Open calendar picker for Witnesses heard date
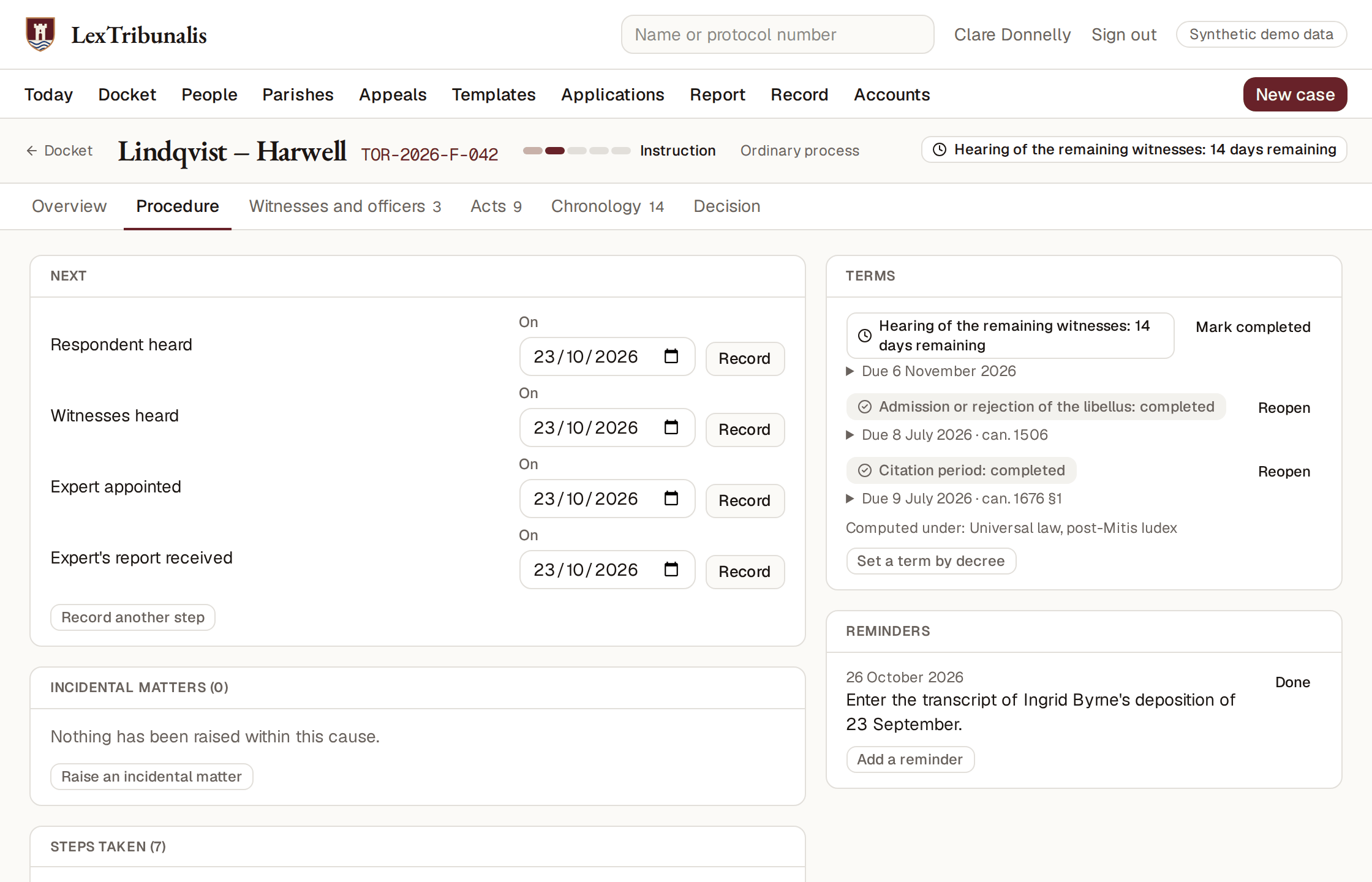1372x882 pixels. click(x=671, y=427)
